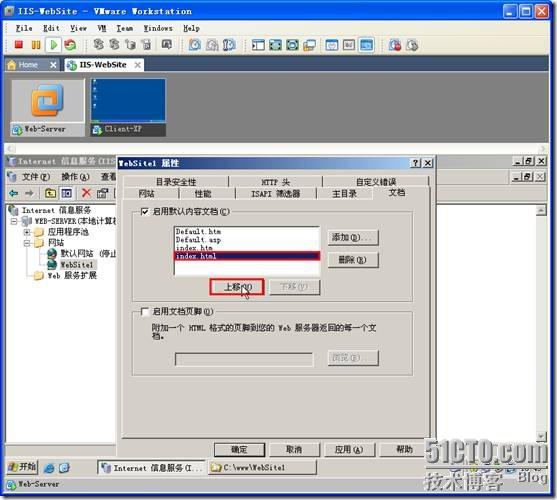The width and height of the screenshot is (557, 500).
Task: Click the Summary view toolbar icon
Action: pyautogui.click(x=332, y=45)
